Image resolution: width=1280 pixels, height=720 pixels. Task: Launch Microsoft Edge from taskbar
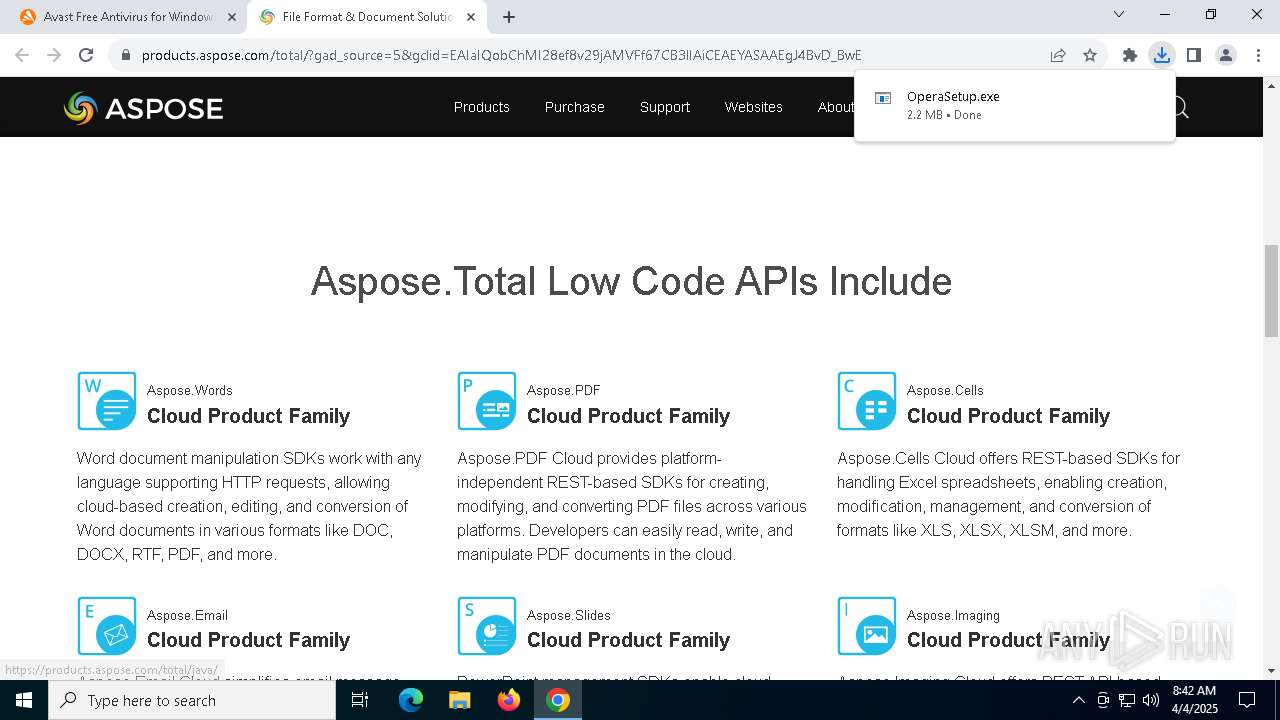(411, 700)
